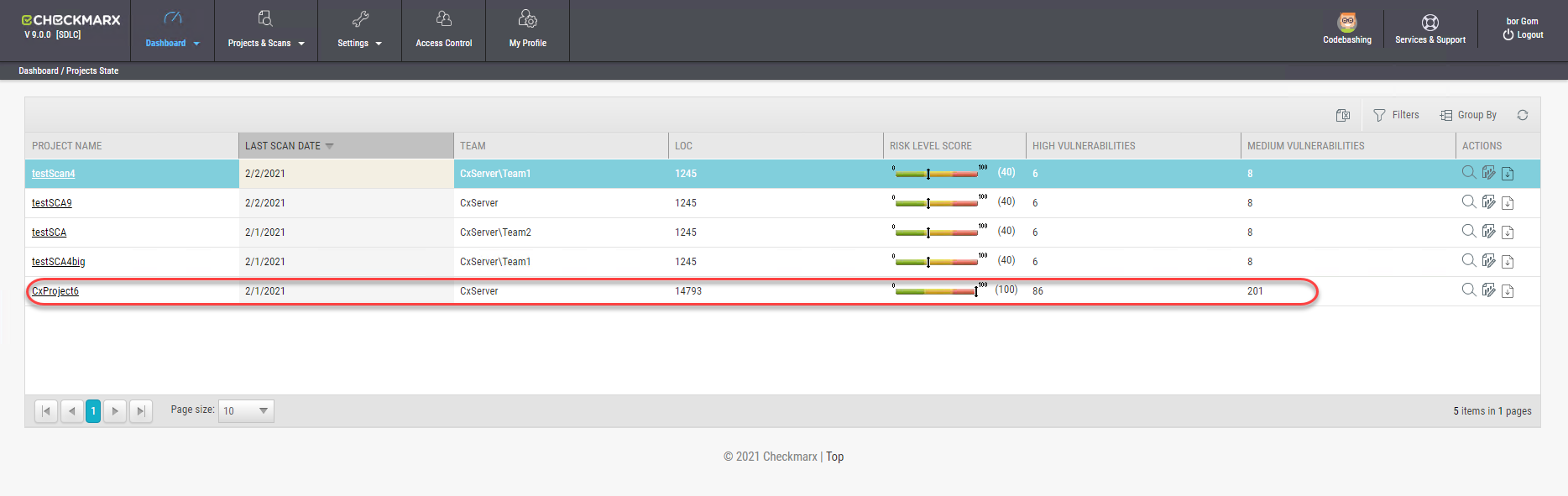Image resolution: width=1568 pixels, height=496 pixels.
Task: Click the refresh icon in grid toolbar
Action: pos(1522,115)
